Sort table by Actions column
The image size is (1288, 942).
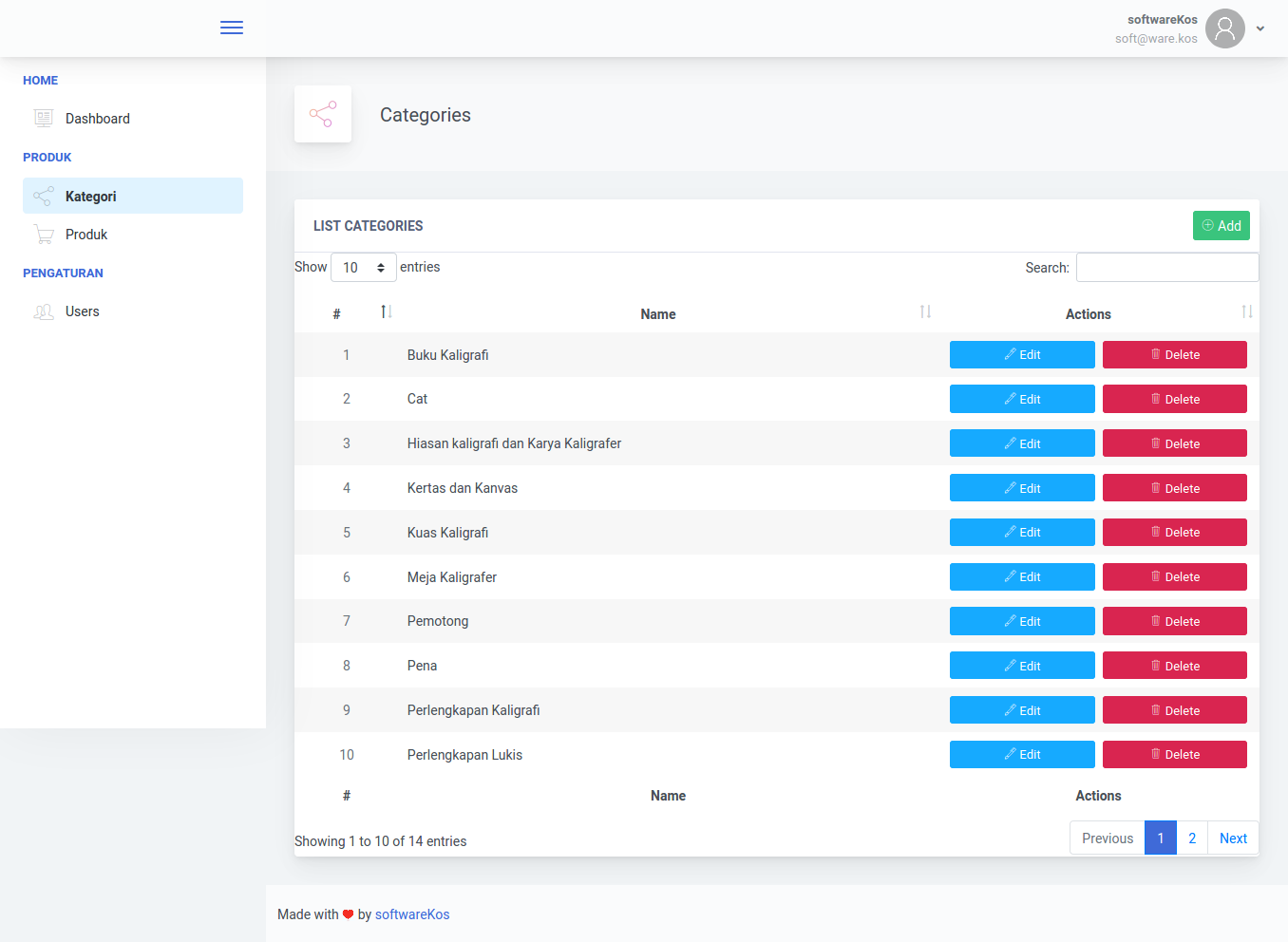pyautogui.click(x=1098, y=313)
